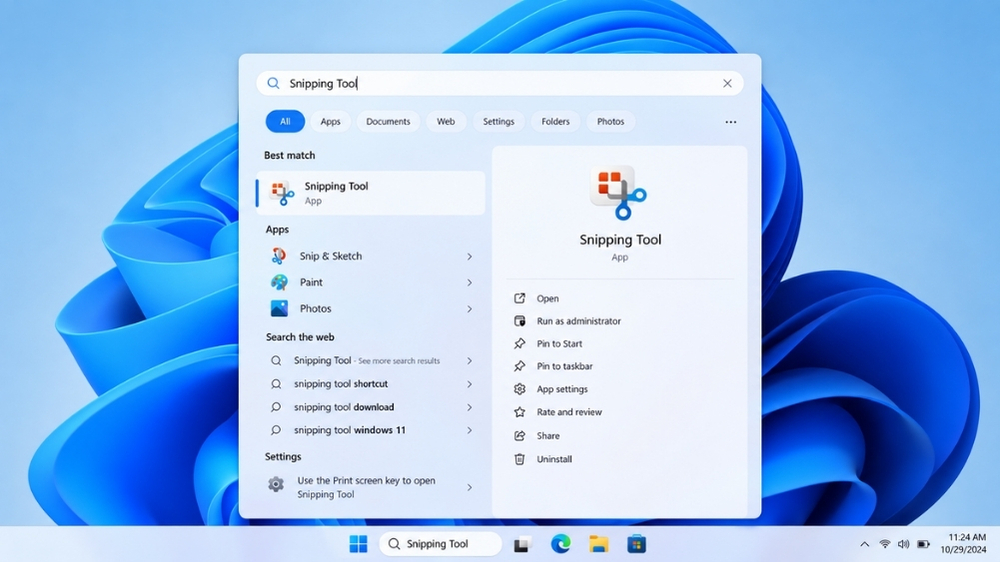This screenshot has height=562, width=1000.
Task: Choose Pin to Start
Action: (559, 343)
